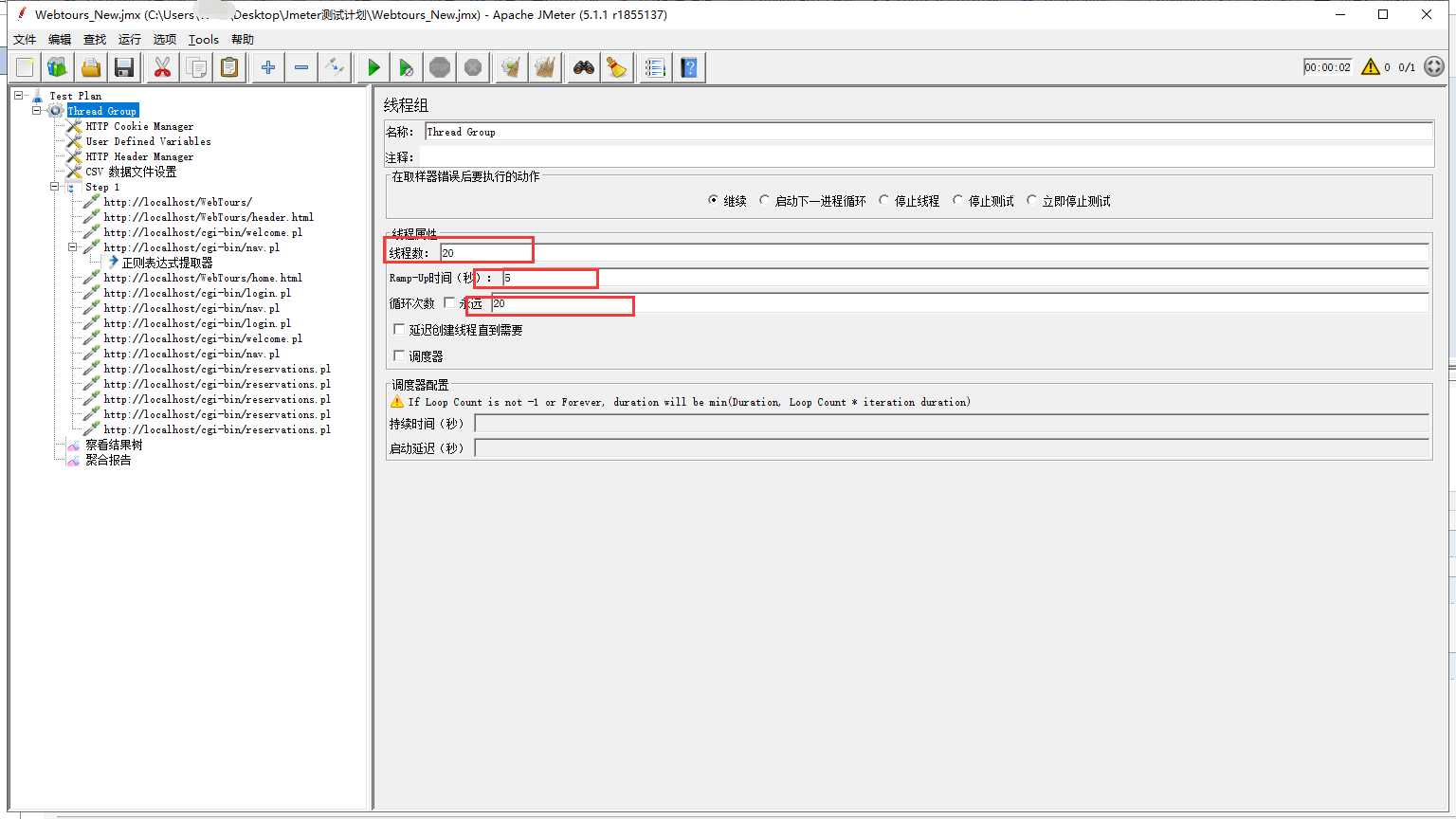
Task: Open the 编辑 menu
Action: point(60,40)
